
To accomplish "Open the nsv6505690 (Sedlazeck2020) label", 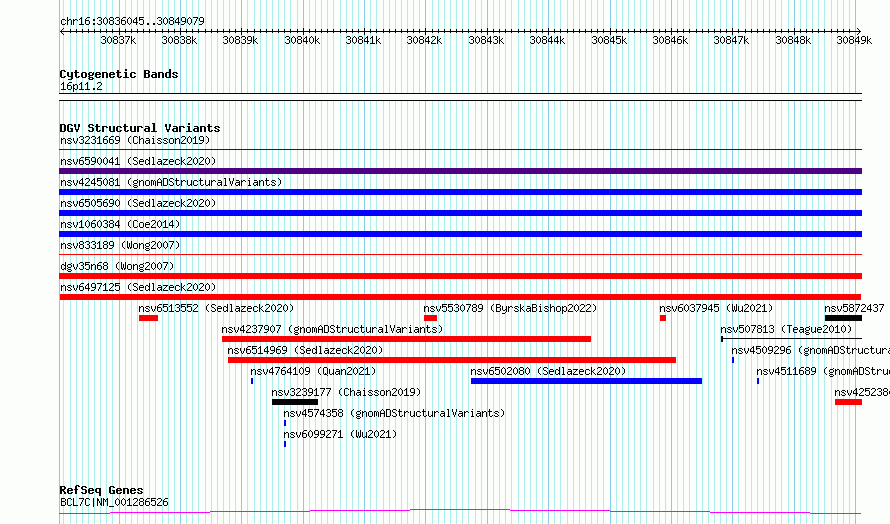I will point(138,203).
